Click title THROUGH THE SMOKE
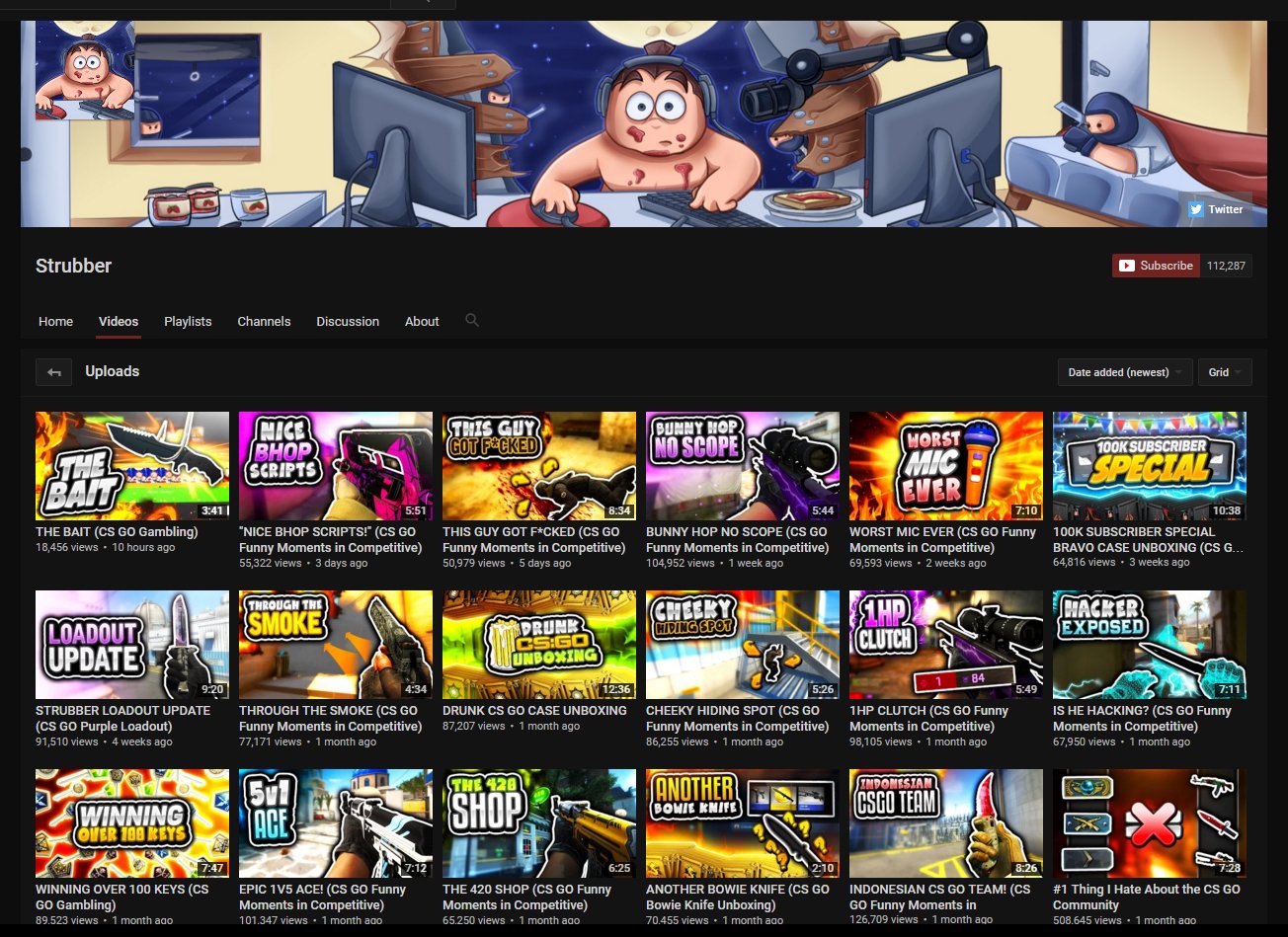 pos(331,719)
